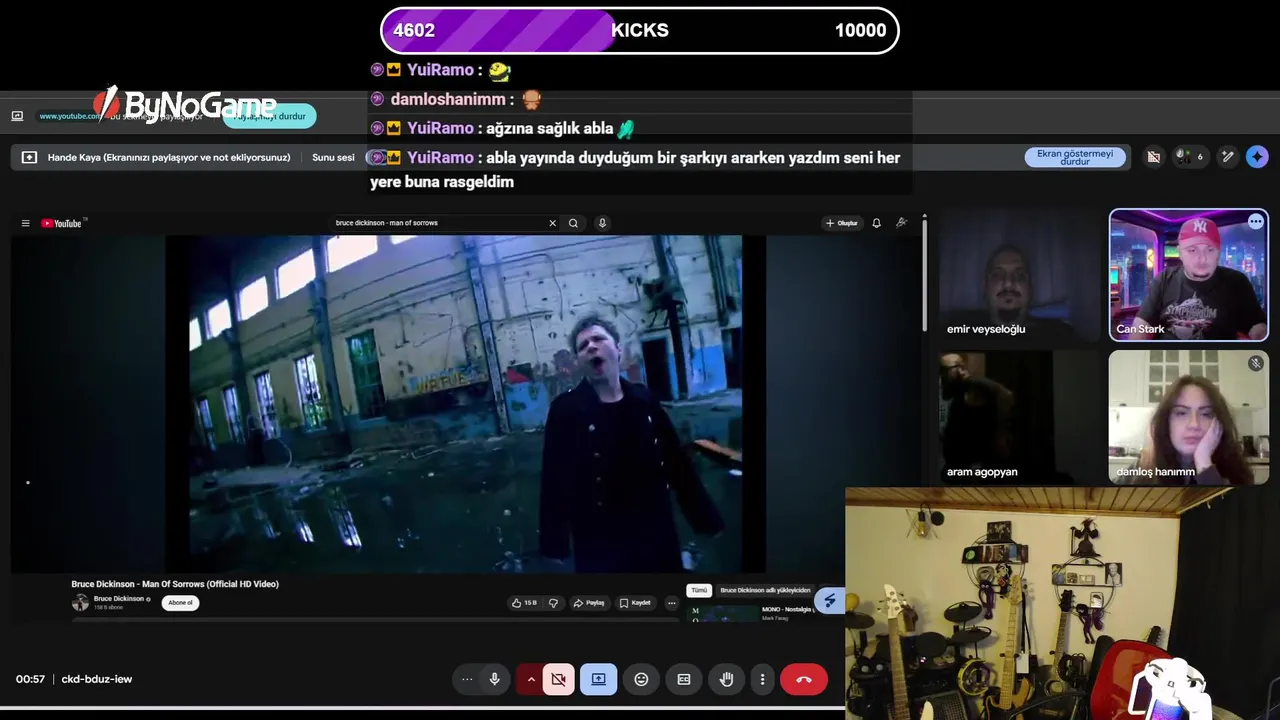
Task: Click the Sunu sesi label
Action: pos(333,157)
